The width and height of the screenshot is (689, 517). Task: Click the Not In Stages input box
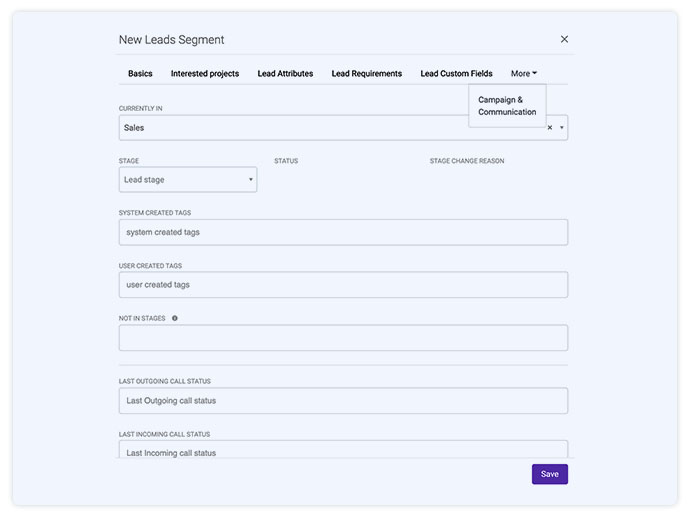(x=343, y=338)
